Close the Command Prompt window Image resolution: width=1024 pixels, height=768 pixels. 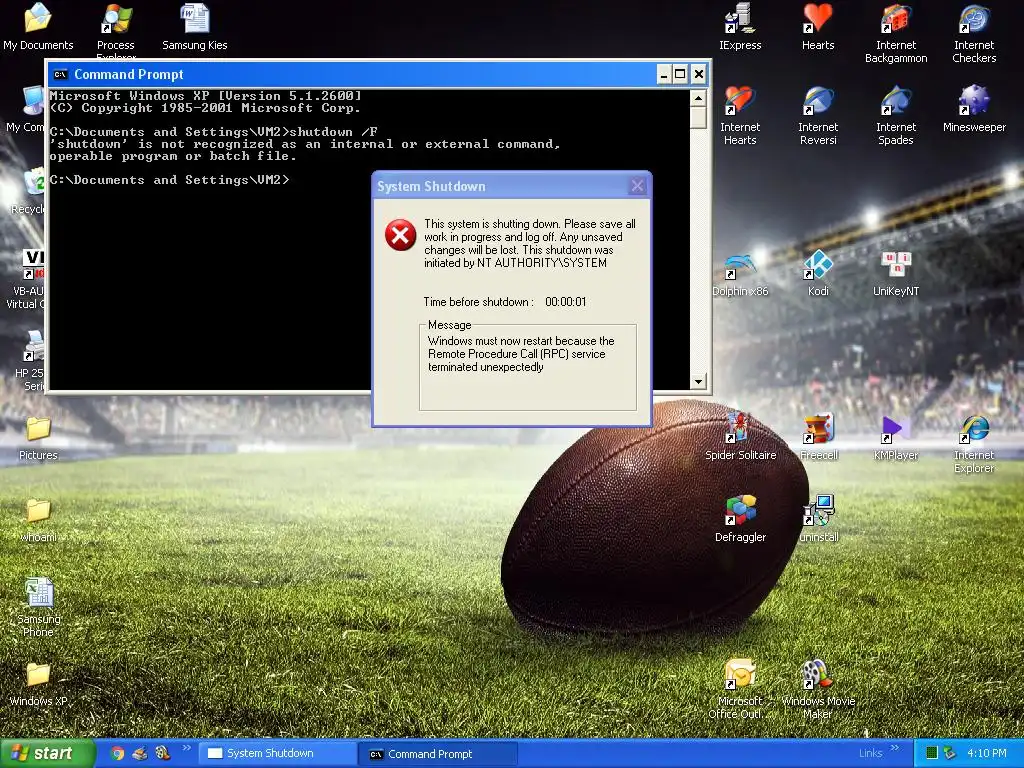(699, 74)
